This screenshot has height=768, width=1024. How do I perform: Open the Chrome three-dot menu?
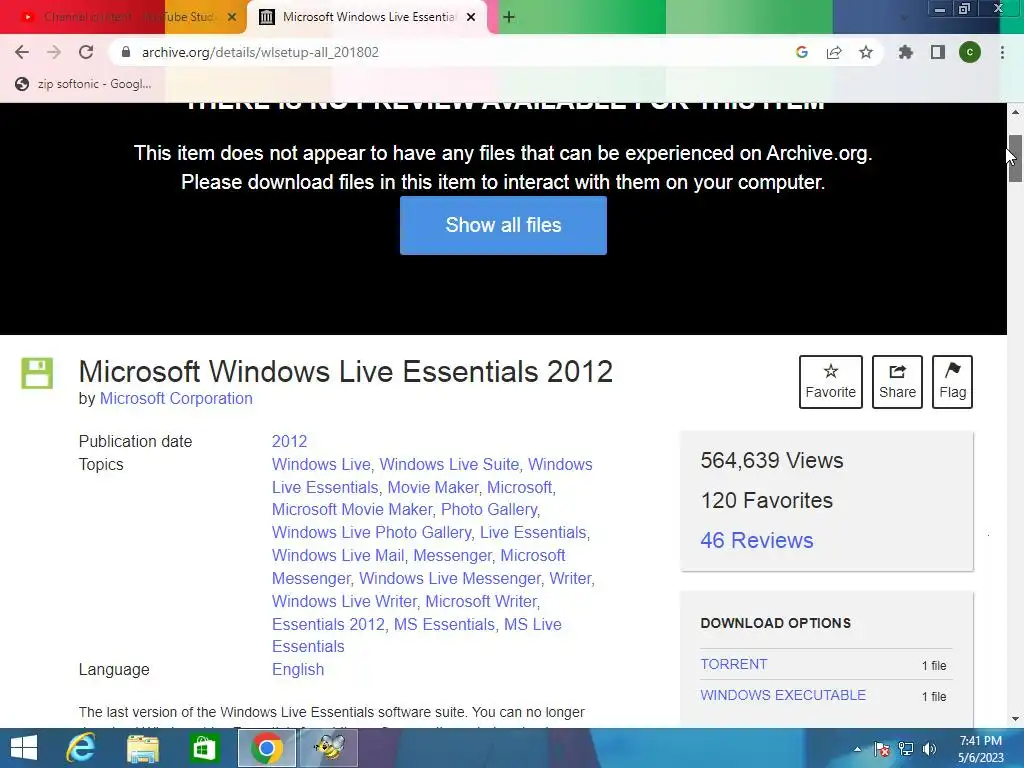coord(1002,52)
